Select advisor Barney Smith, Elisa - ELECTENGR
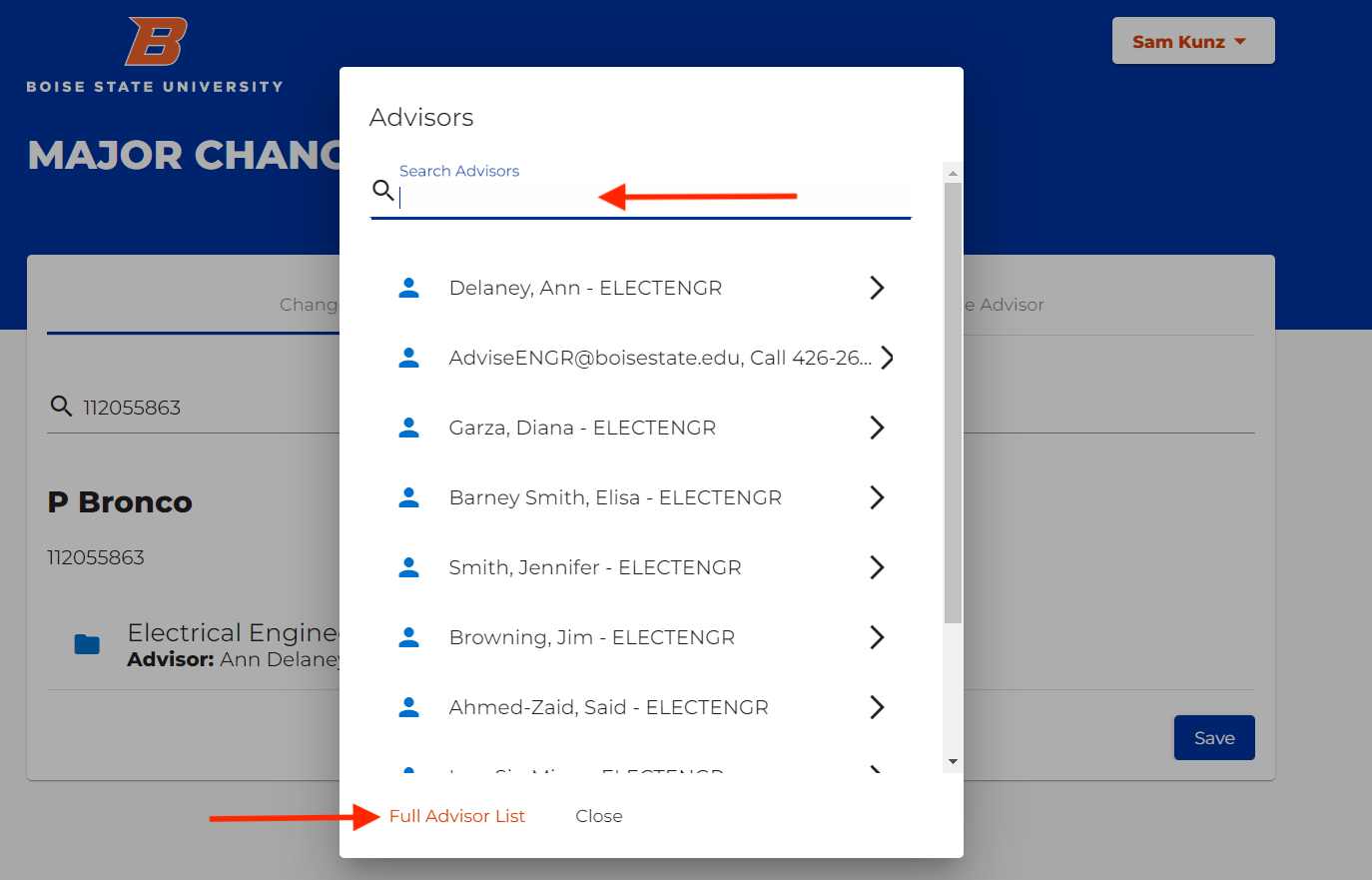1372x880 pixels. [x=641, y=497]
